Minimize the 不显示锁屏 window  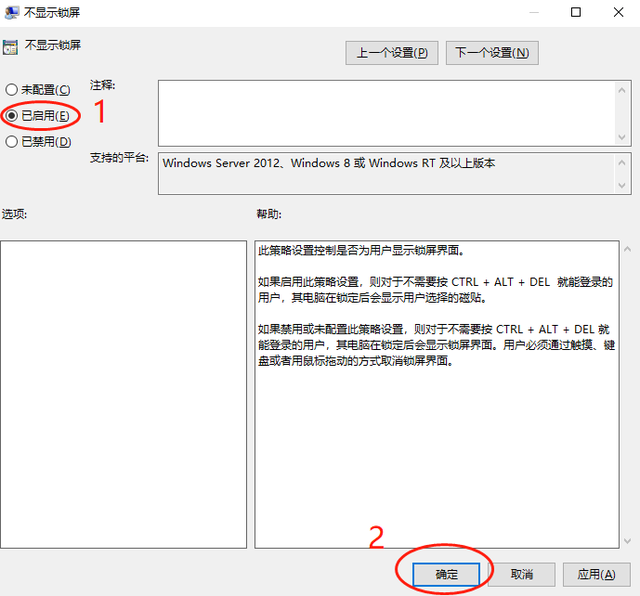(534, 13)
